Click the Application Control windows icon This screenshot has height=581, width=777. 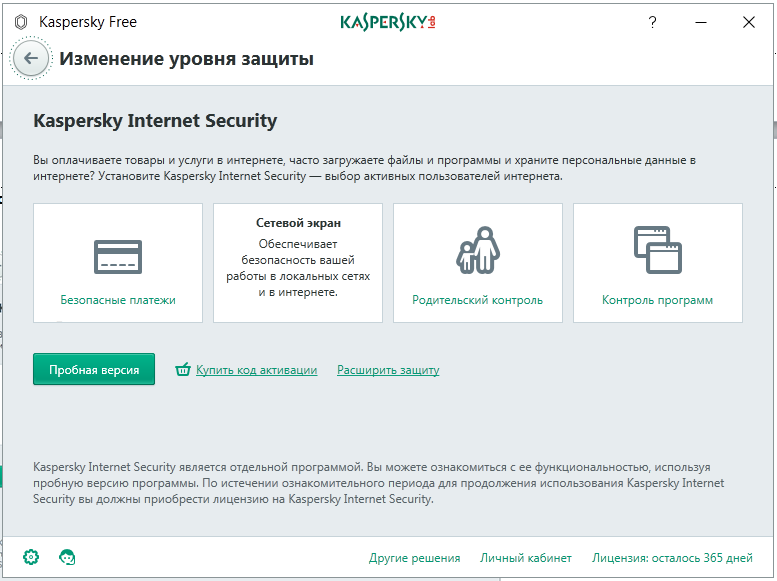point(657,251)
